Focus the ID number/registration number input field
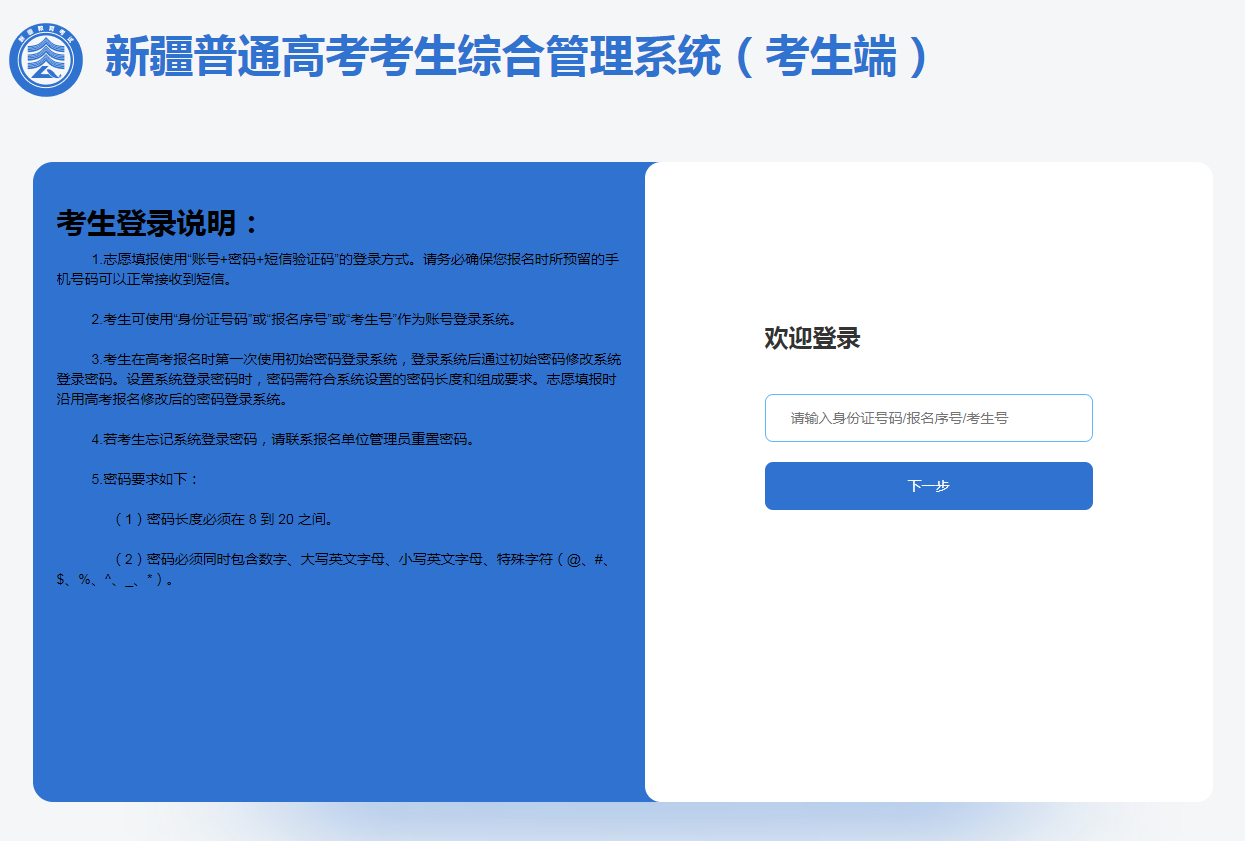The height and width of the screenshot is (841, 1245). (x=928, y=418)
